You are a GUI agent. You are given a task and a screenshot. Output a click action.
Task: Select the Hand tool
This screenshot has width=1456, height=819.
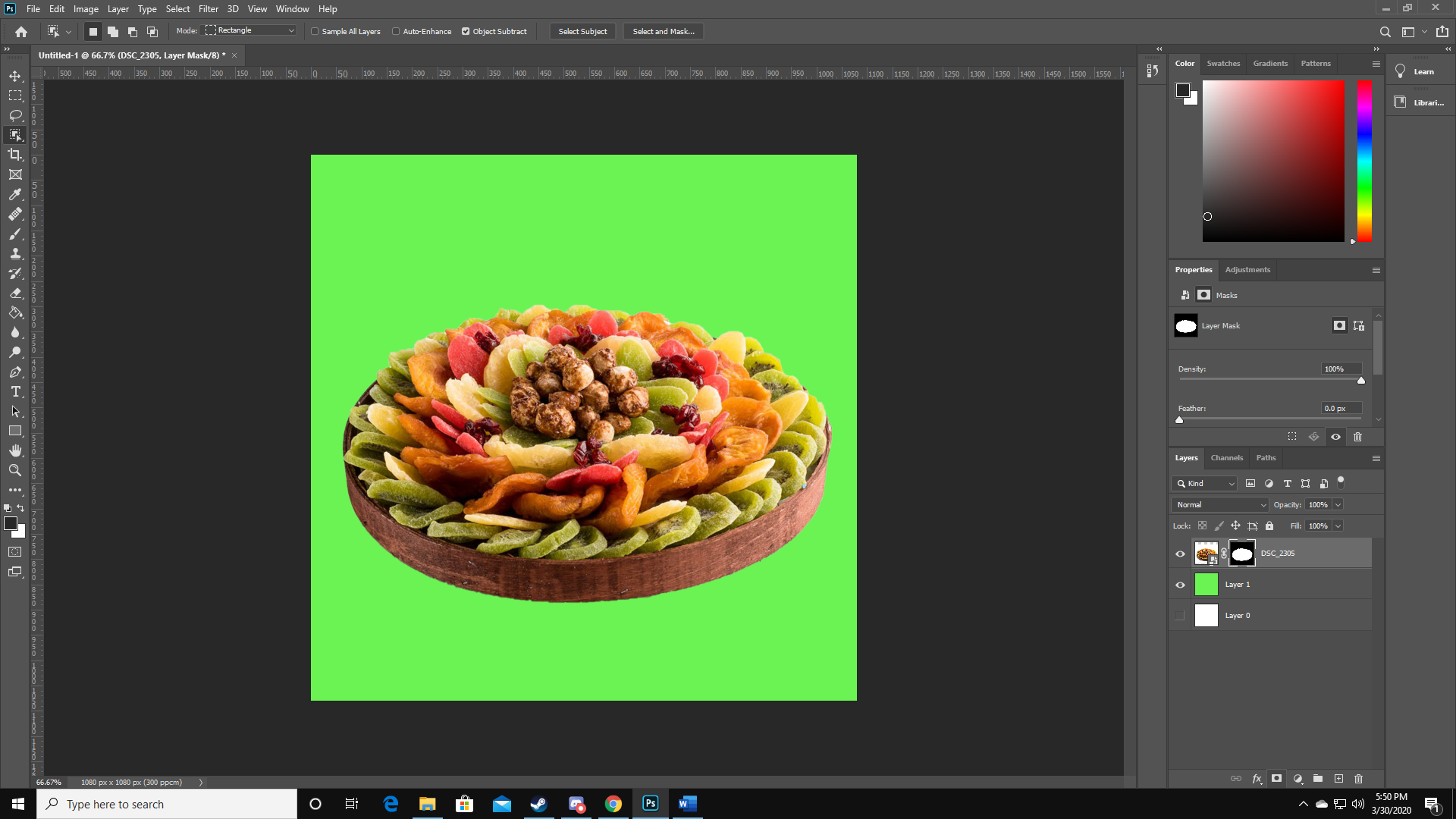click(15, 450)
